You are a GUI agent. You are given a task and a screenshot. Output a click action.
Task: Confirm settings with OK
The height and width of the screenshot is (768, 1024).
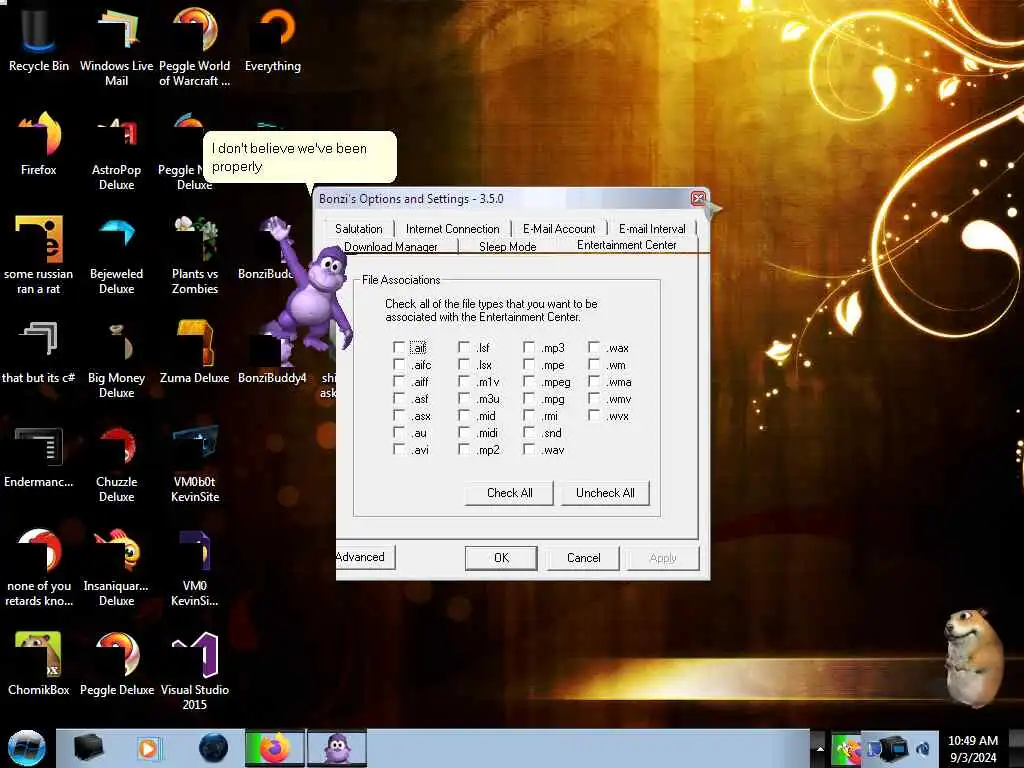[x=502, y=558]
